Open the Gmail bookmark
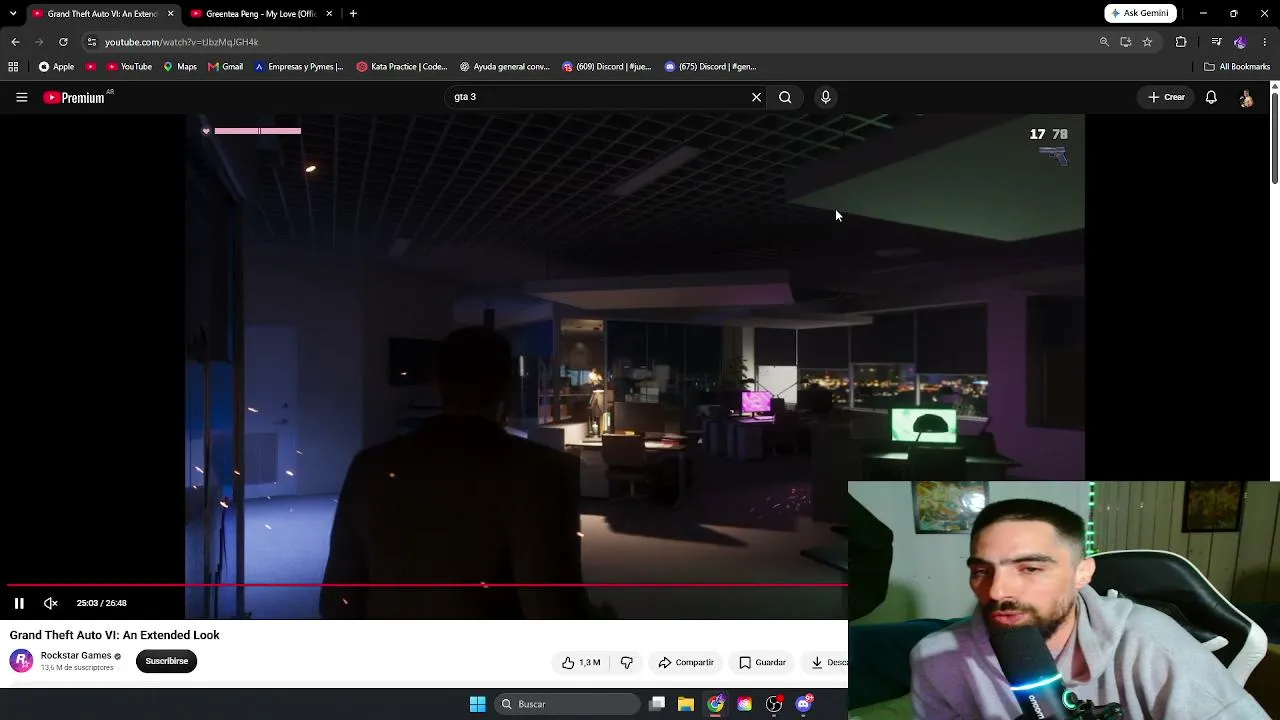This screenshot has width=1280, height=720. [x=225, y=67]
